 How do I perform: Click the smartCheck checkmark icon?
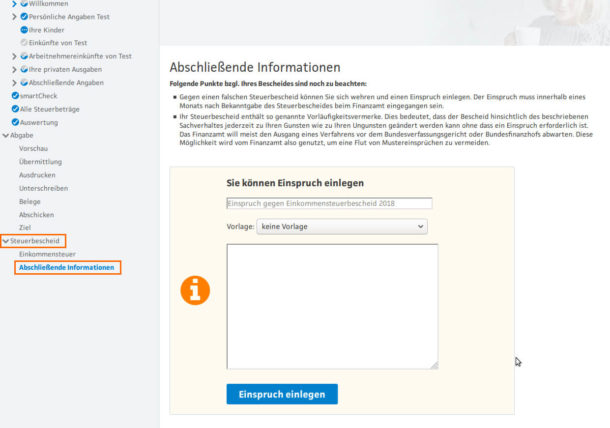(x=15, y=95)
